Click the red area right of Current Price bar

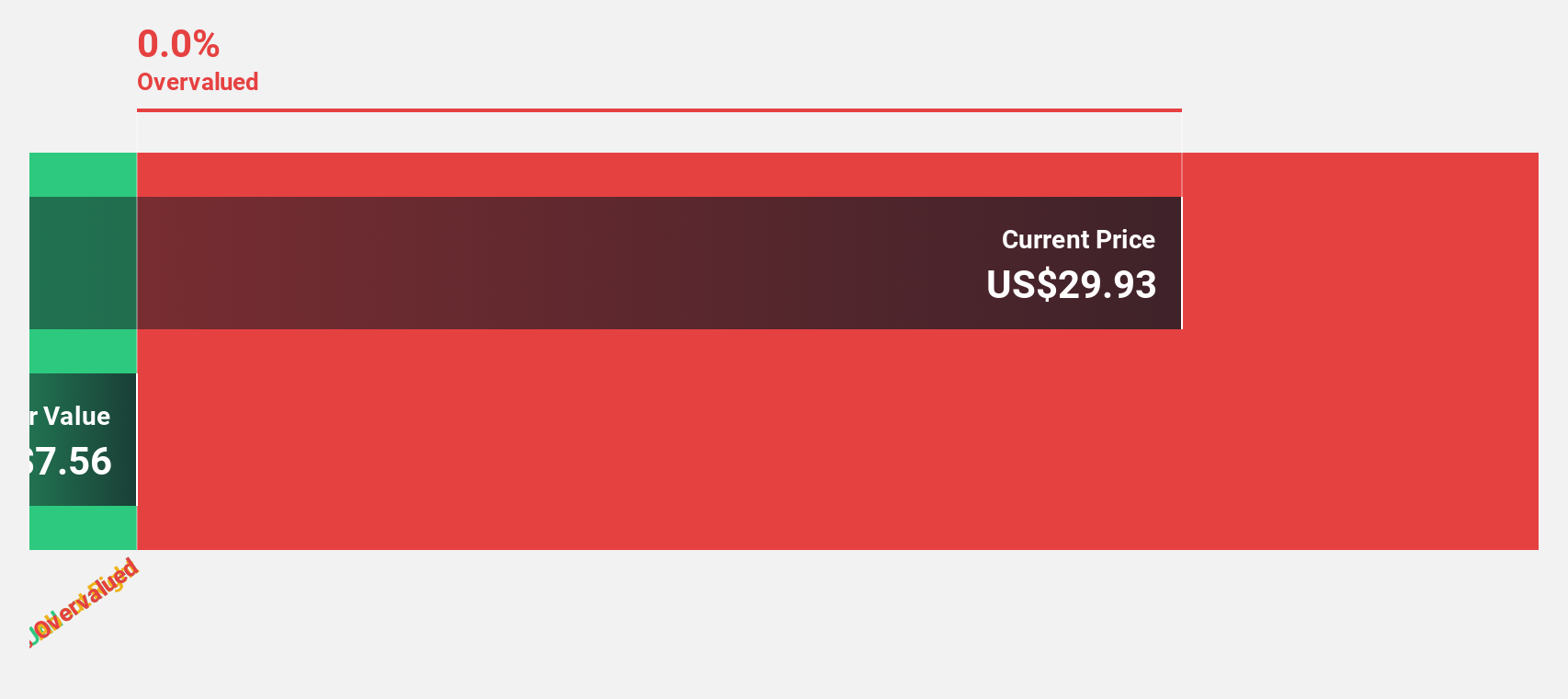pos(1360,263)
